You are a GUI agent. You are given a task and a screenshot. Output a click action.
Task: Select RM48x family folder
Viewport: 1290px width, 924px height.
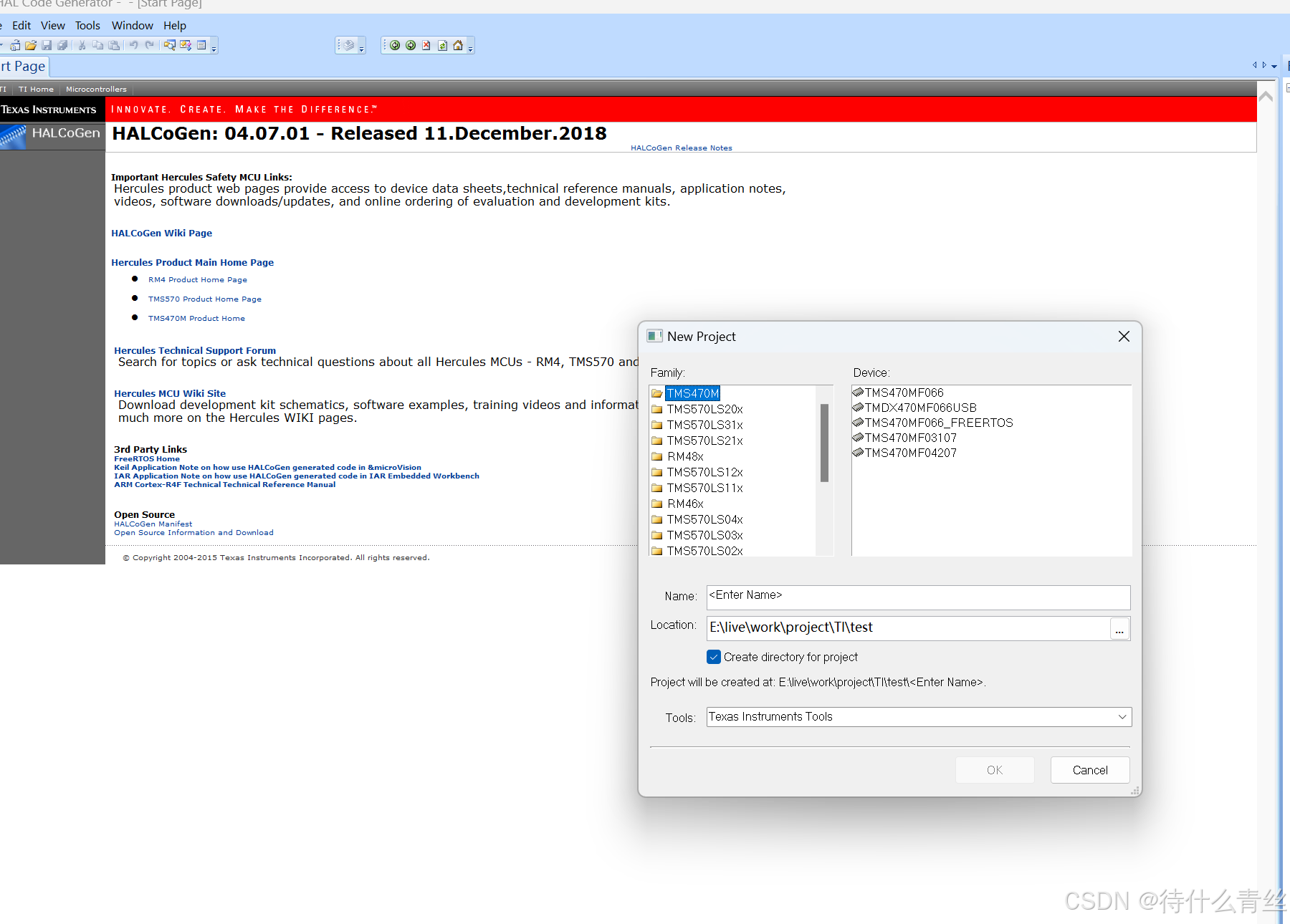[x=678, y=456]
